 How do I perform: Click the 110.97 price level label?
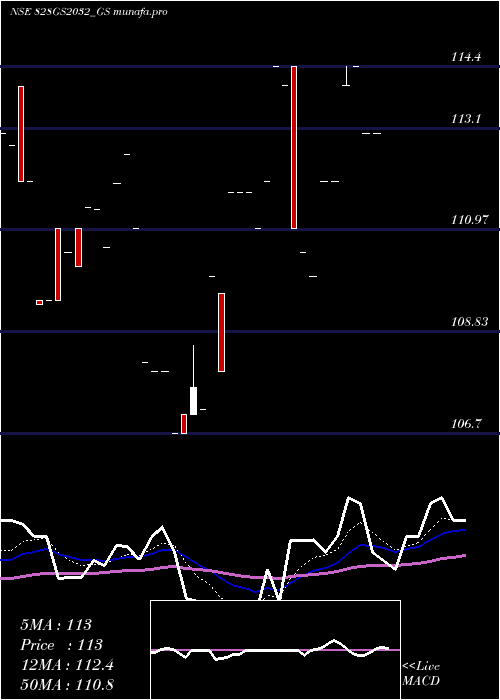(x=471, y=220)
